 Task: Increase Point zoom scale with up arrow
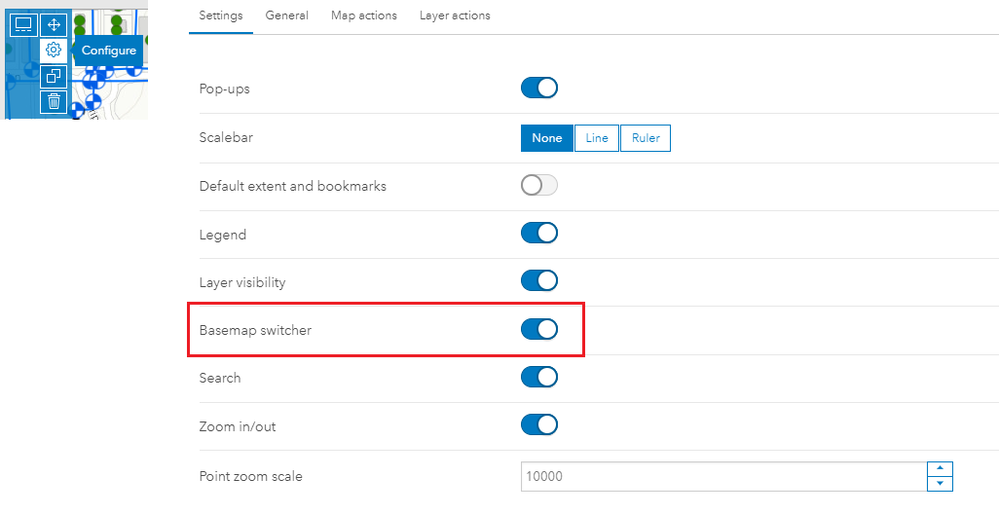tap(940, 469)
